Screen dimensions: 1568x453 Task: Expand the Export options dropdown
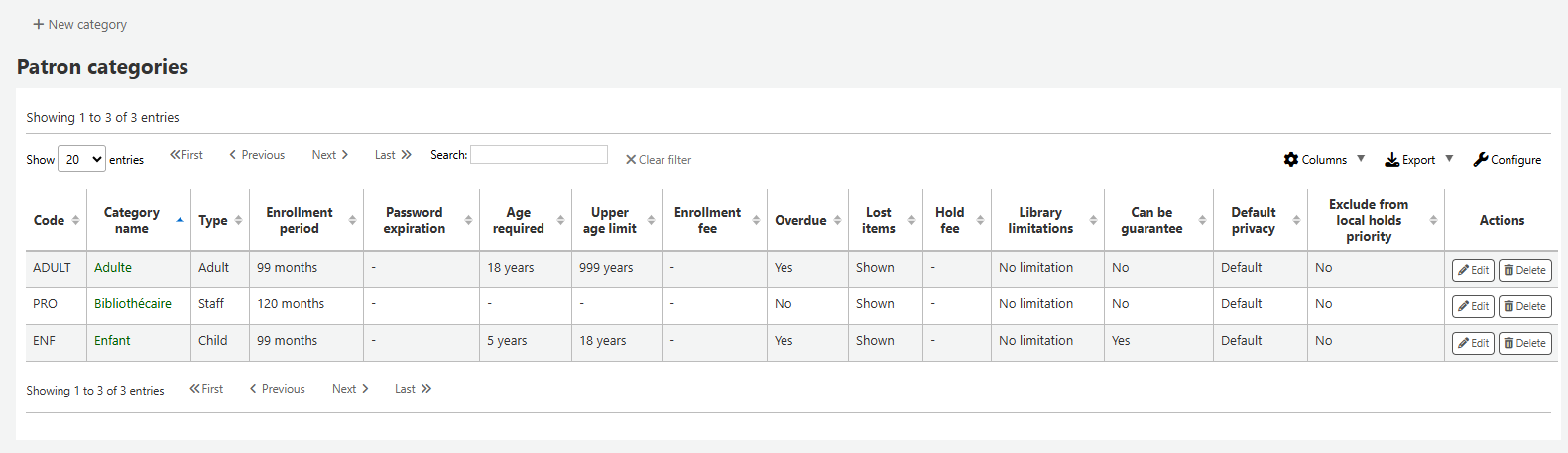(1418, 160)
